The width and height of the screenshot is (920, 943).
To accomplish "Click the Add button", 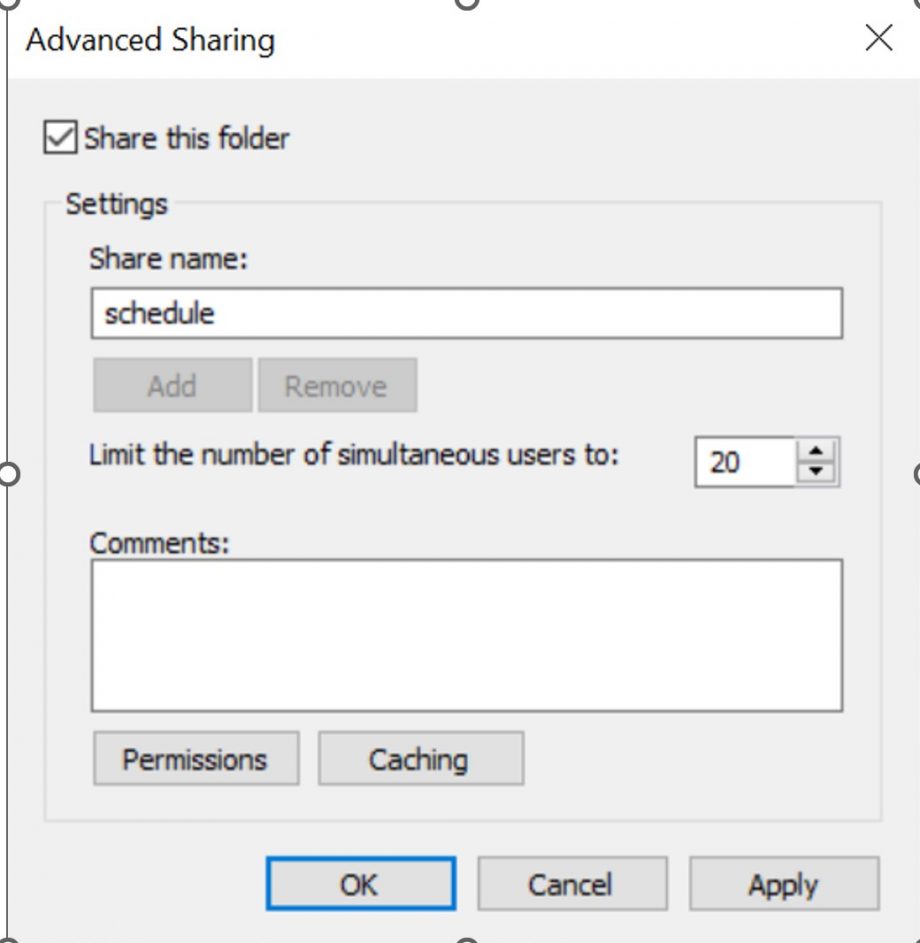I will point(171,385).
